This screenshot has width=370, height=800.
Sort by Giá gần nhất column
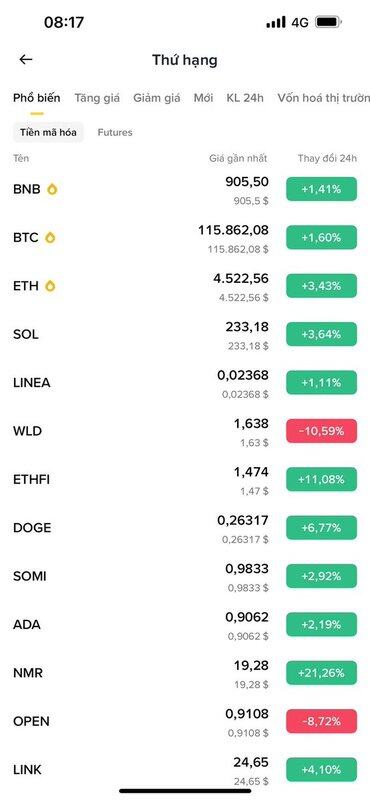238,159
